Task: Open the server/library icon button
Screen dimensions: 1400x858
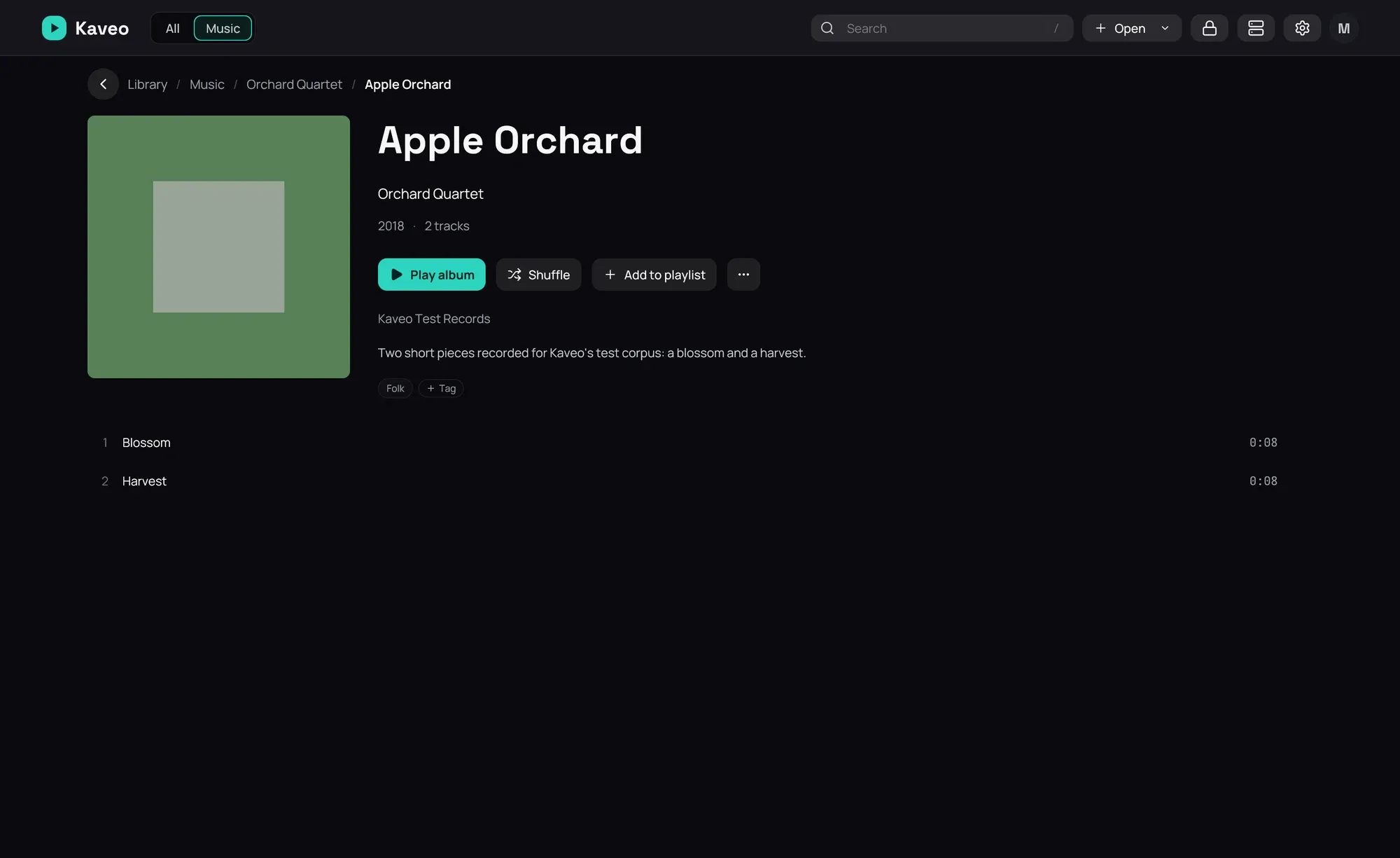Action: click(1256, 28)
